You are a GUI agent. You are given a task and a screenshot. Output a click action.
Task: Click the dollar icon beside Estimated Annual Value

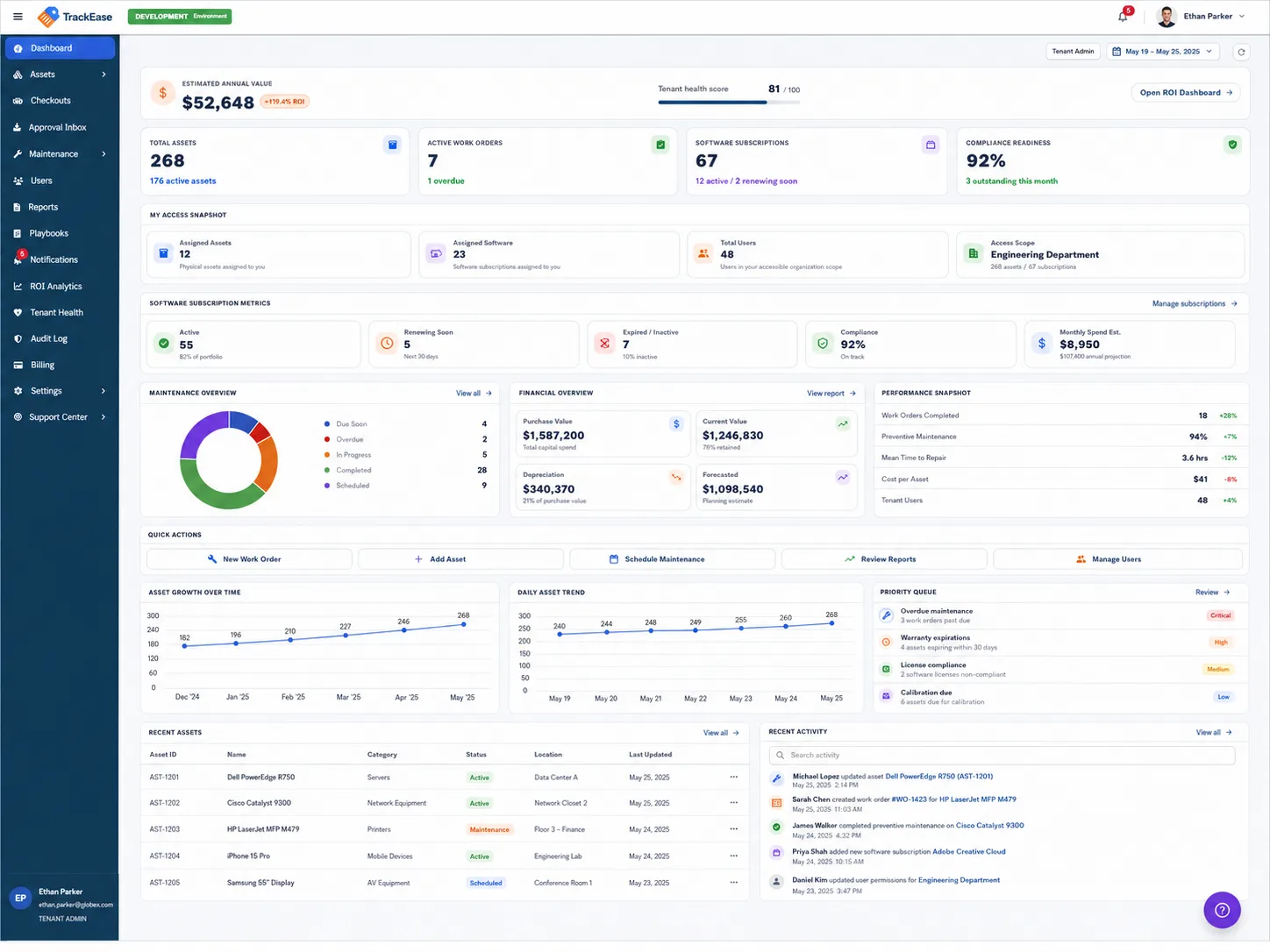coord(162,93)
